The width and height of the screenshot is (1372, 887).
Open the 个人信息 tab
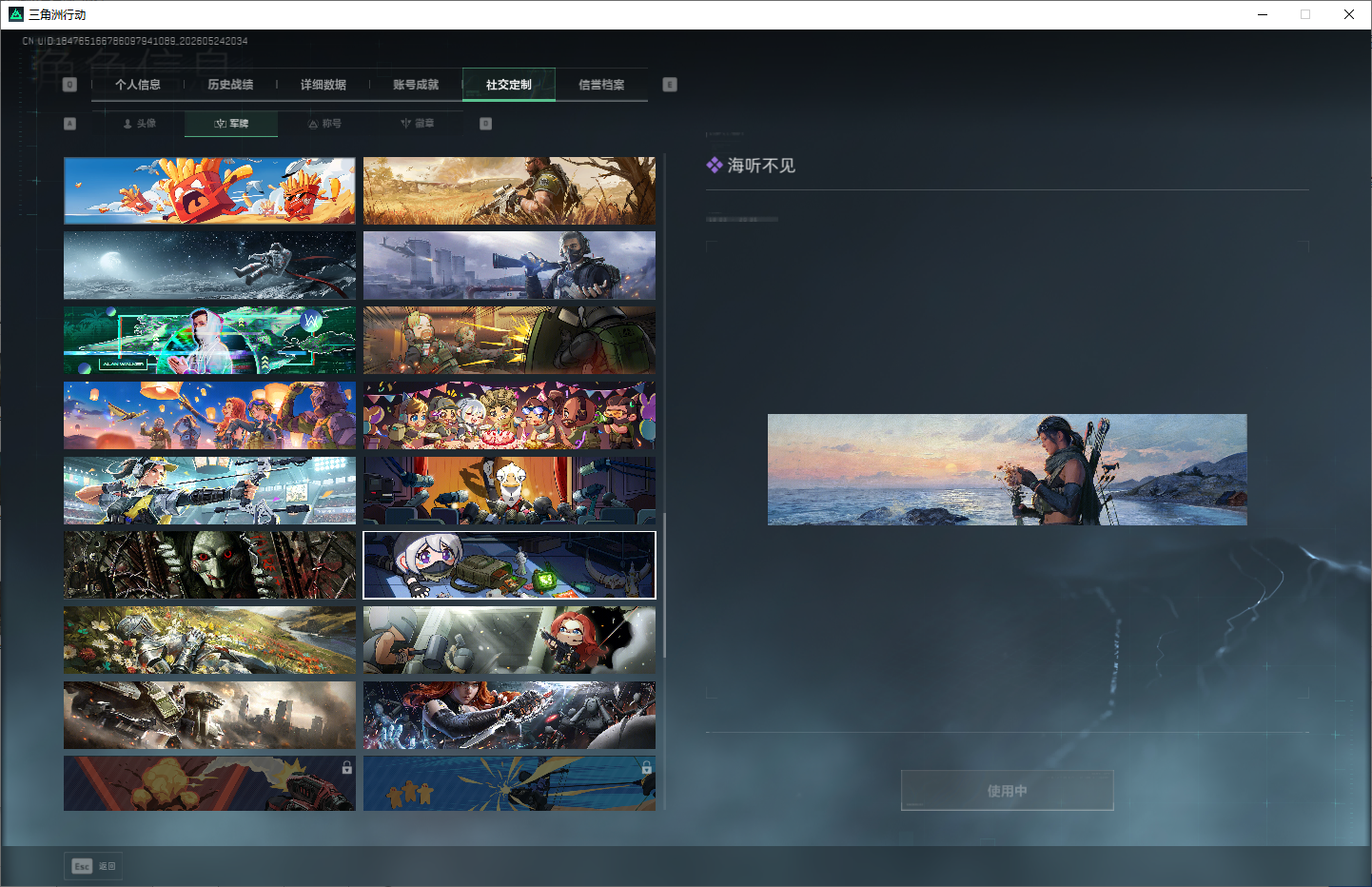point(138,85)
